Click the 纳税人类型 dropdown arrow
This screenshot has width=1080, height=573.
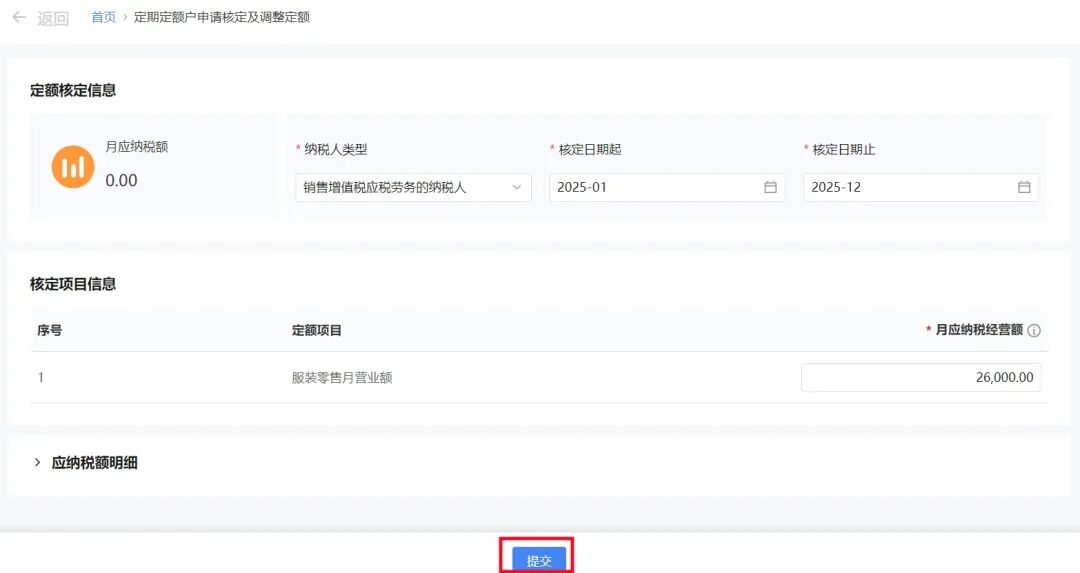tap(517, 187)
